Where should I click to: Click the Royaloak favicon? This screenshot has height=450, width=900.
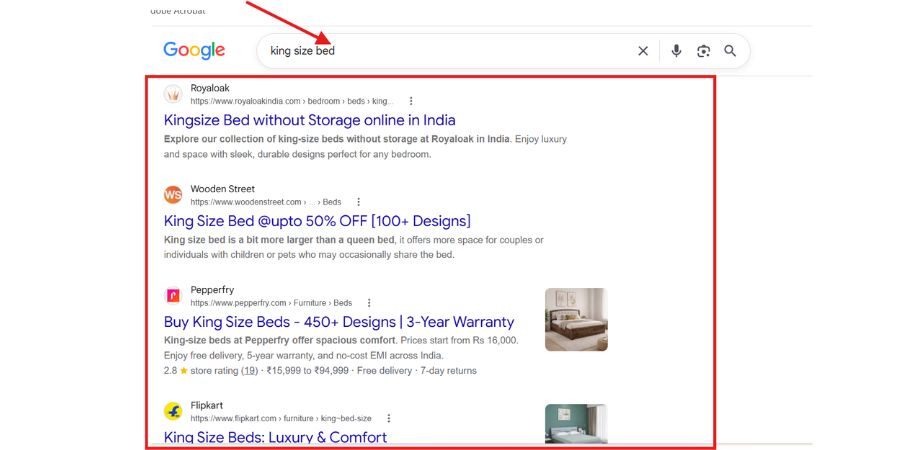[173, 94]
